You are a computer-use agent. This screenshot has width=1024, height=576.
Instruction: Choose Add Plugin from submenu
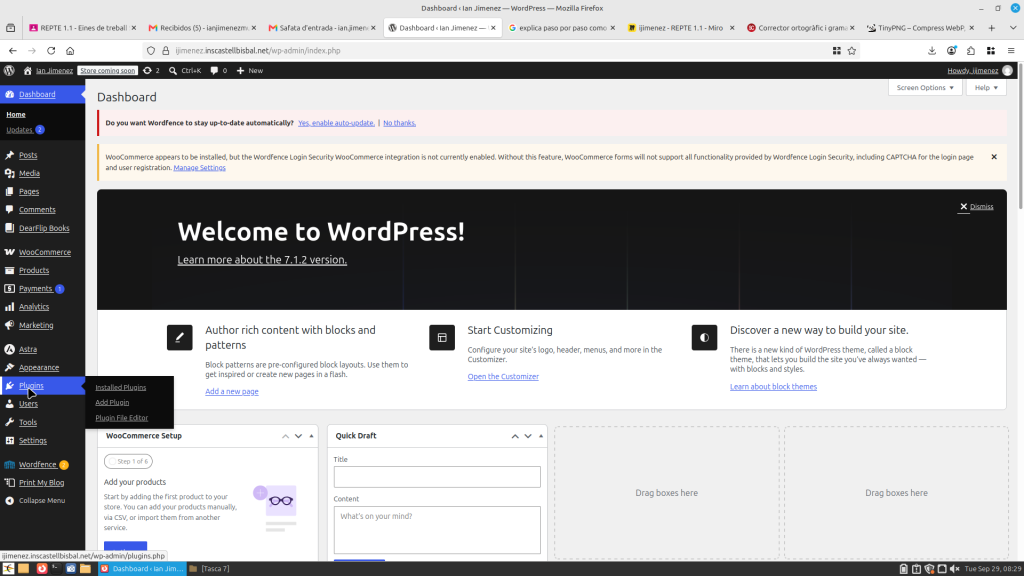pyautogui.click(x=112, y=402)
